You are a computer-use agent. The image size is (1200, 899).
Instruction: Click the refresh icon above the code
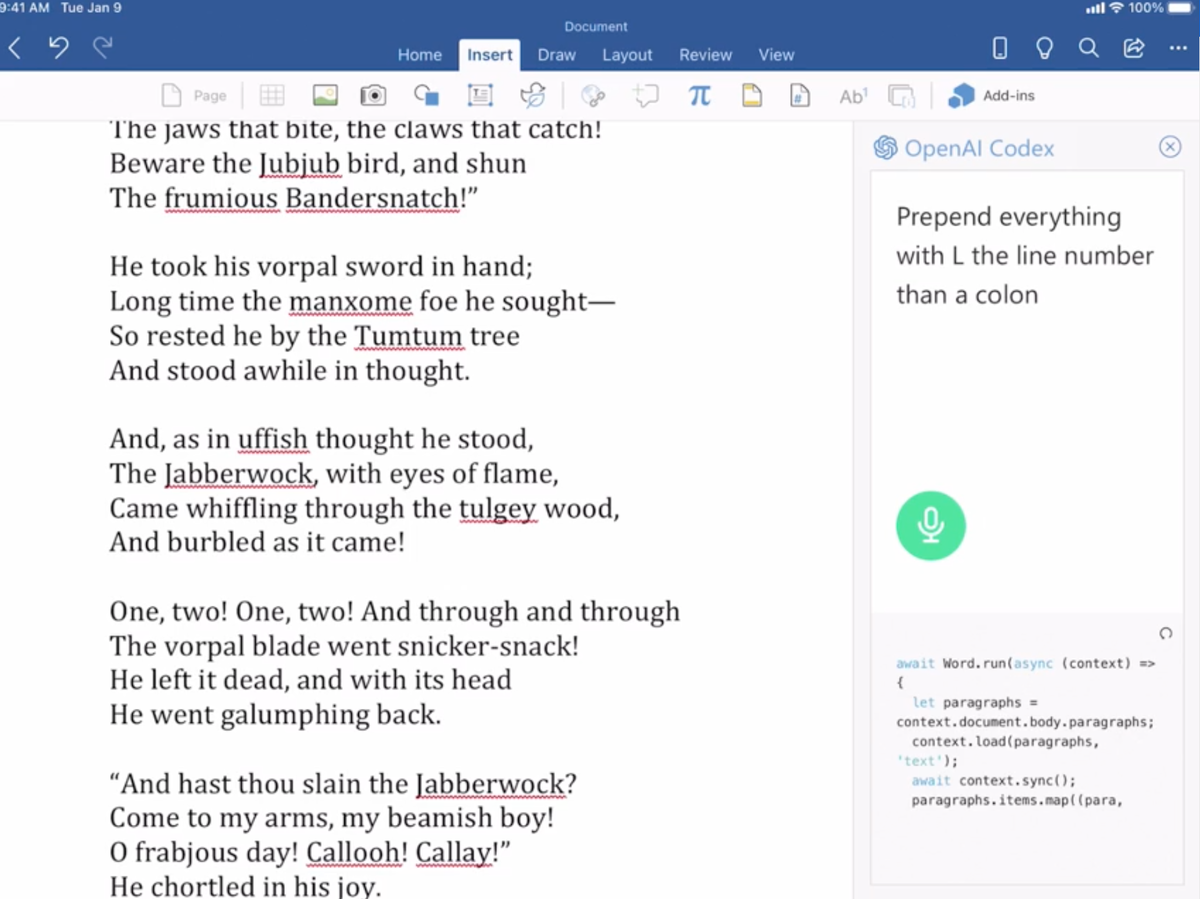(x=1165, y=633)
